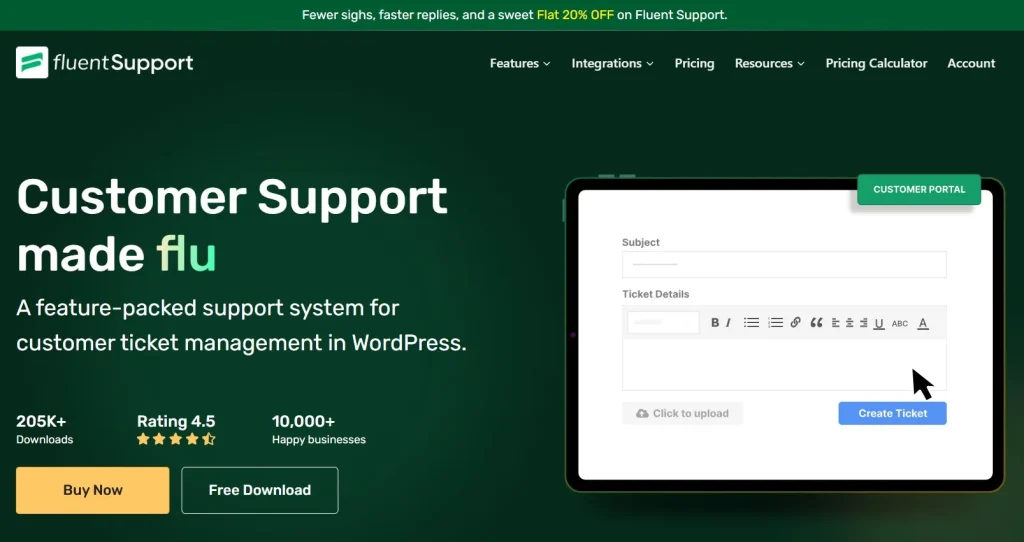Click the Fluent Support logo
The image size is (1024, 542).
click(105, 63)
